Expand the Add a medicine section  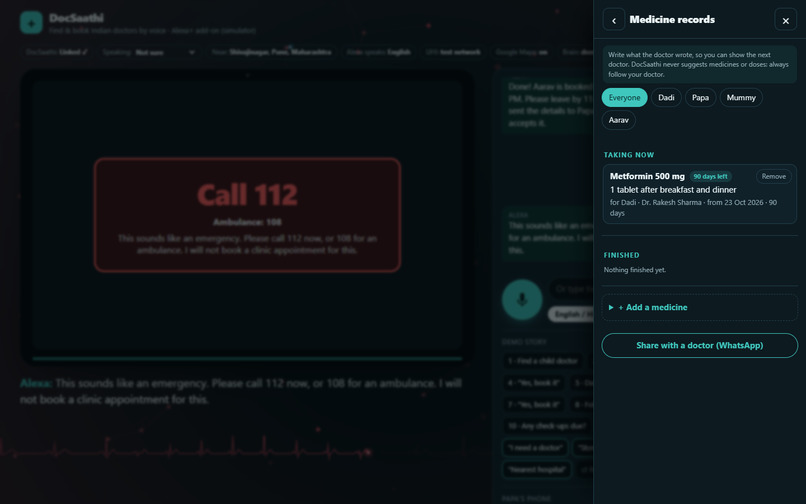[x=700, y=308]
